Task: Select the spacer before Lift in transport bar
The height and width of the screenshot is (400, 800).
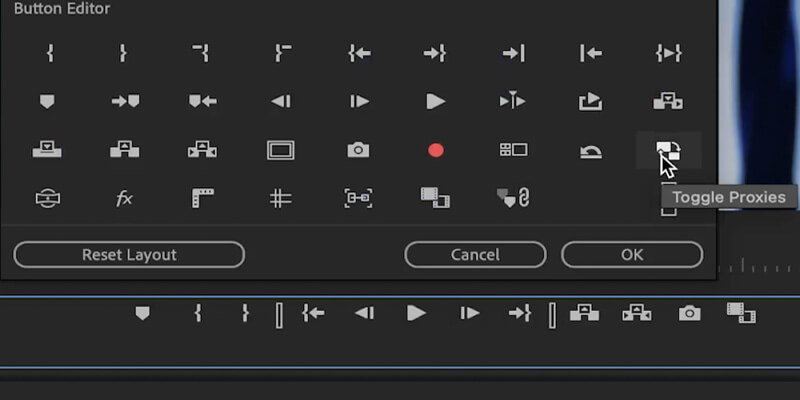Action: [x=552, y=315]
